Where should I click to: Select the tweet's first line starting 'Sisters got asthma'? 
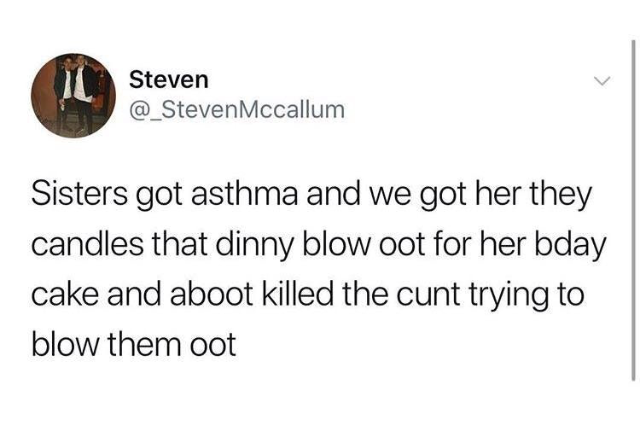[x=311, y=195]
